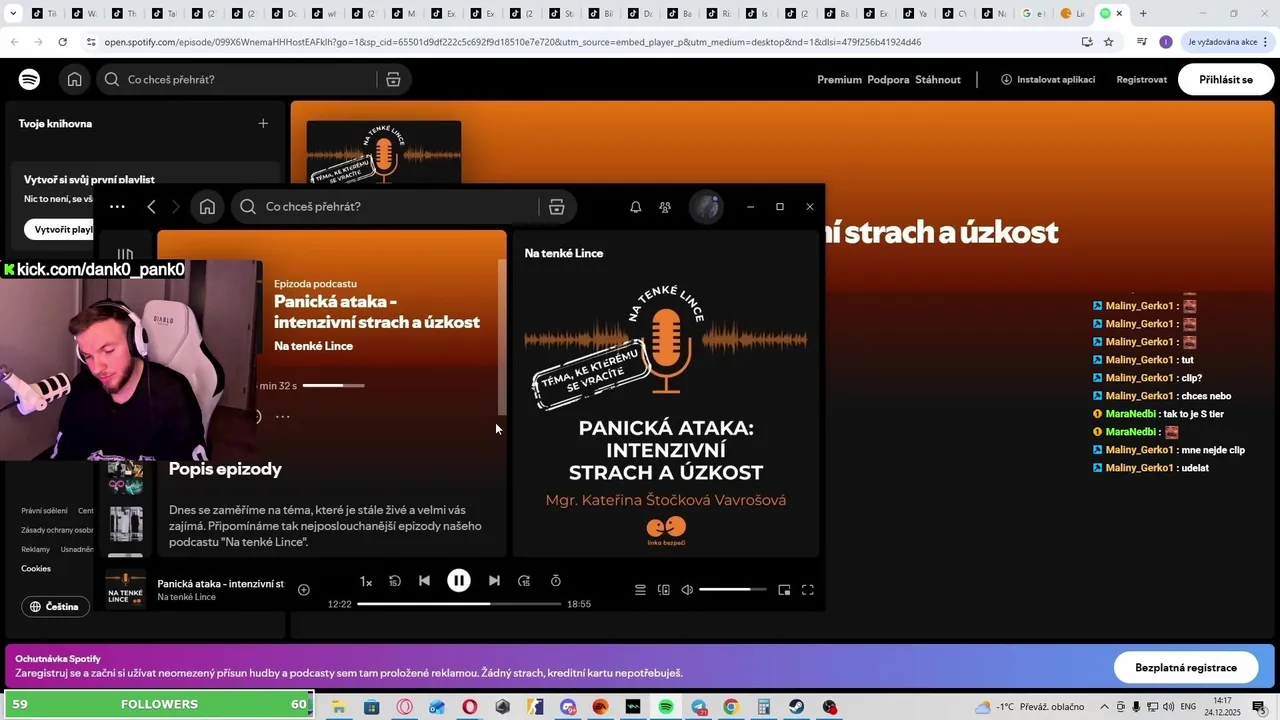Open connect to a device icon

click(x=664, y=590)
